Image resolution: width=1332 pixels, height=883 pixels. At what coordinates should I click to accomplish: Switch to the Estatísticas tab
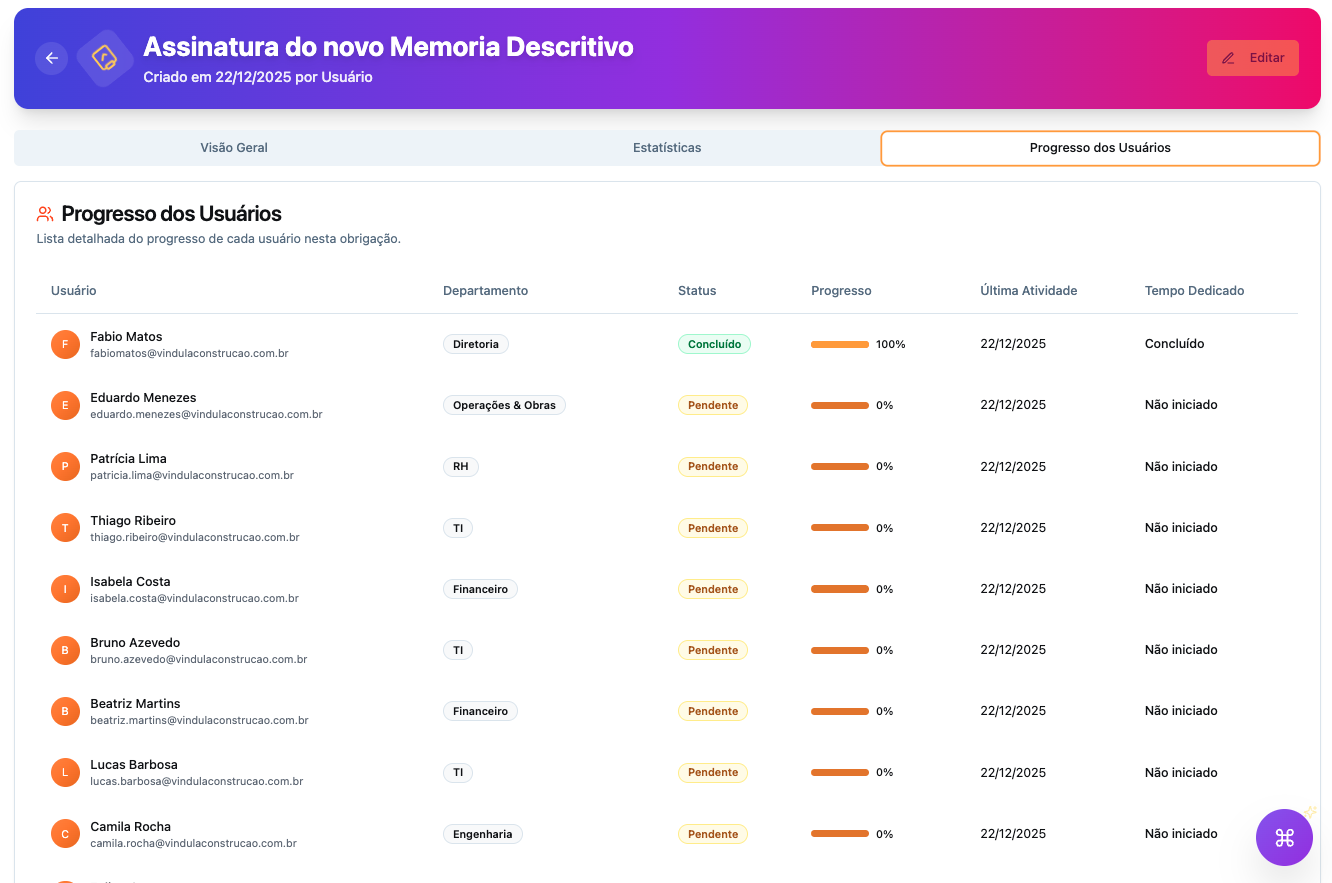tap(667, 147)
